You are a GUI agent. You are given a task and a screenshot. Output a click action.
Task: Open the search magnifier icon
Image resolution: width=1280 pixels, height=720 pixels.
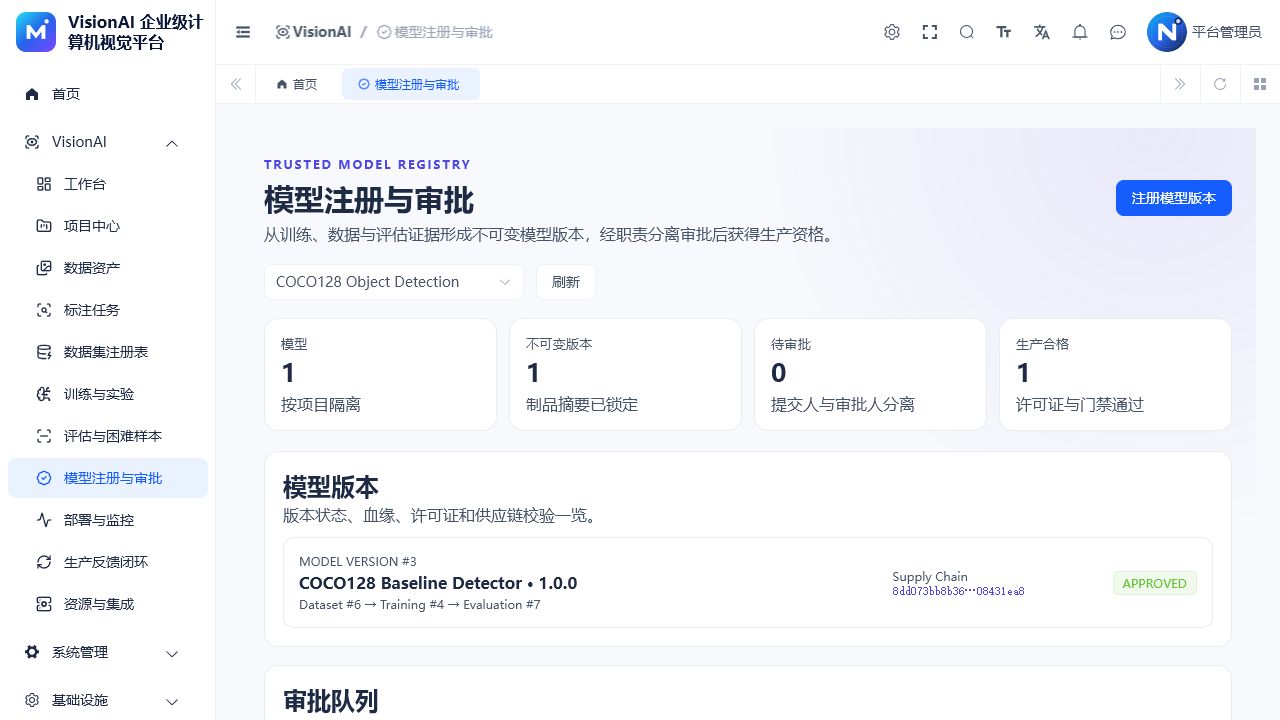967,32
